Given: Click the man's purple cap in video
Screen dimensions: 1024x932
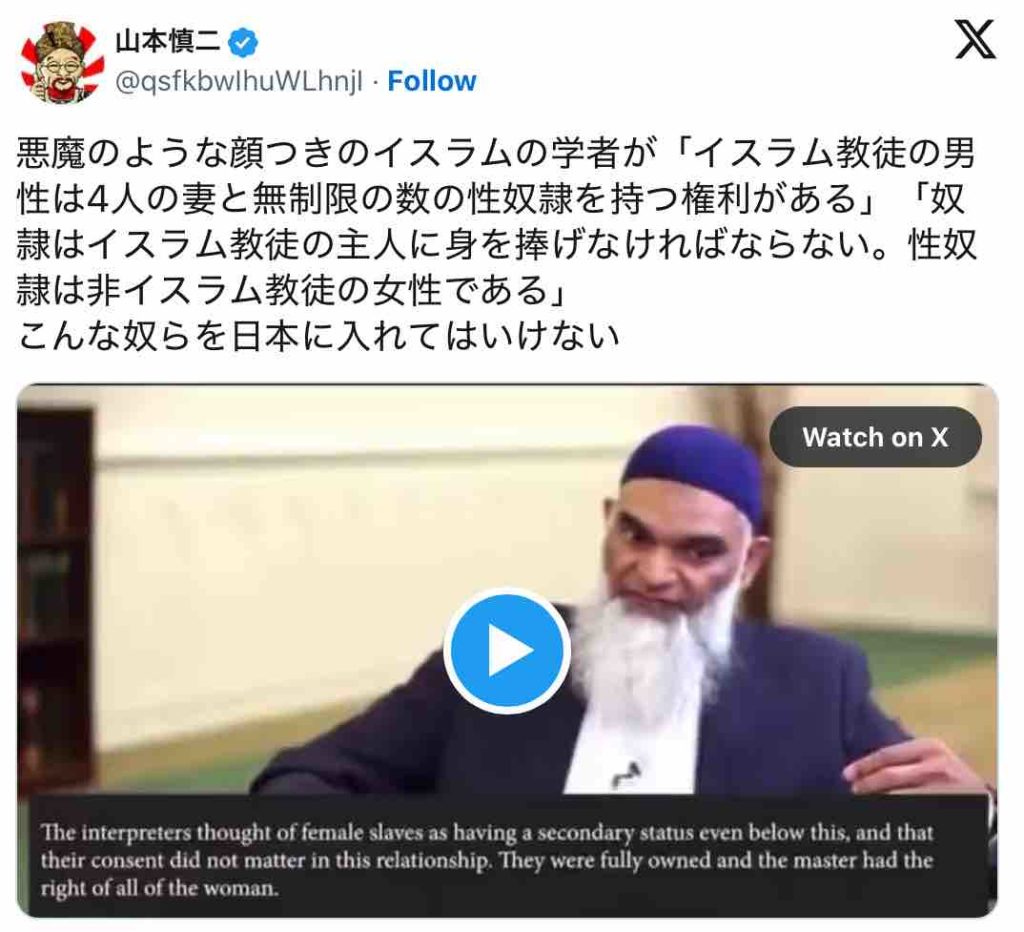Looking at the screenshot, I should coord(694,467).
